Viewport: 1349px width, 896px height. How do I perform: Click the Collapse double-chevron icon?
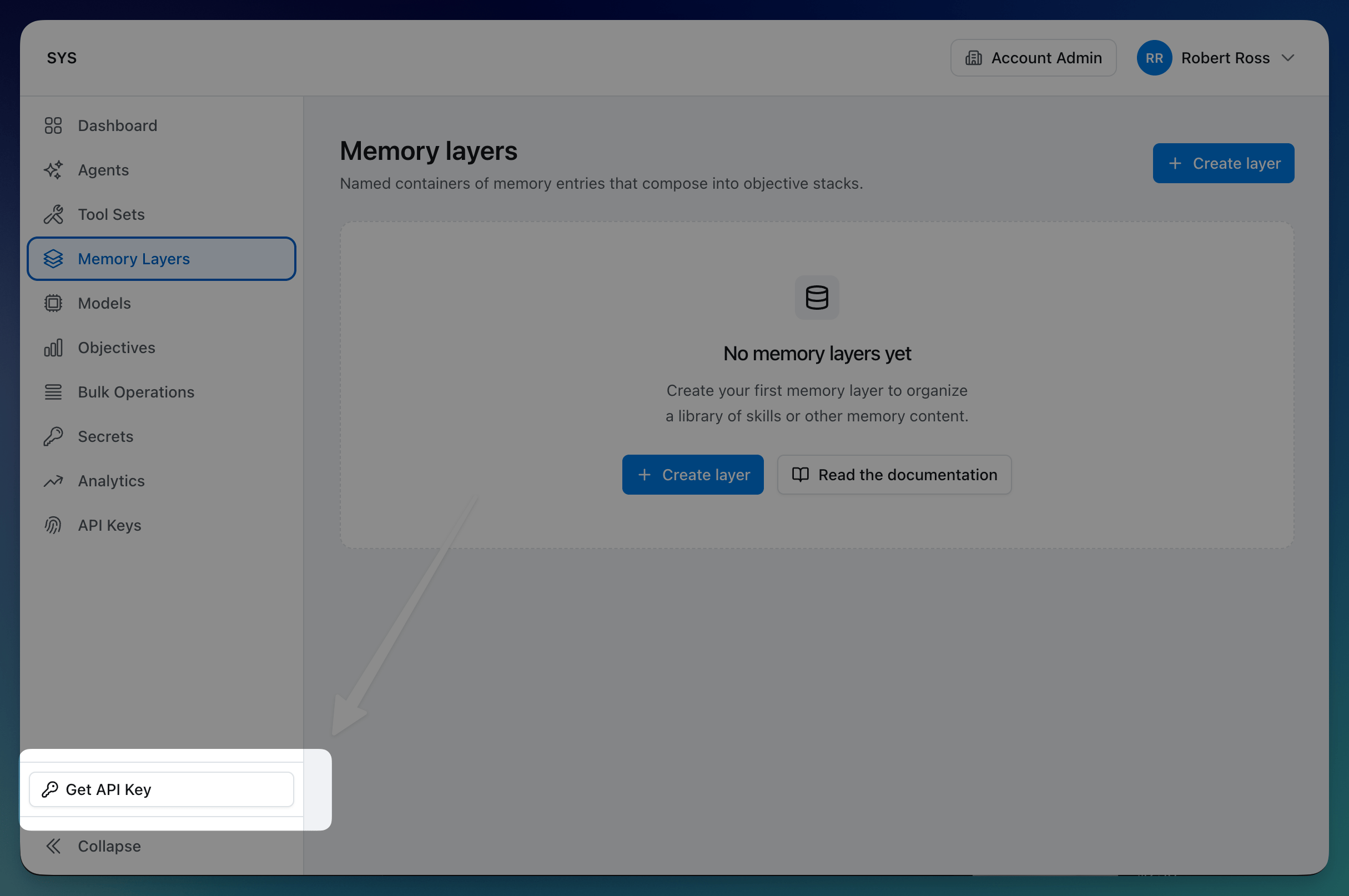coord(53,846)
